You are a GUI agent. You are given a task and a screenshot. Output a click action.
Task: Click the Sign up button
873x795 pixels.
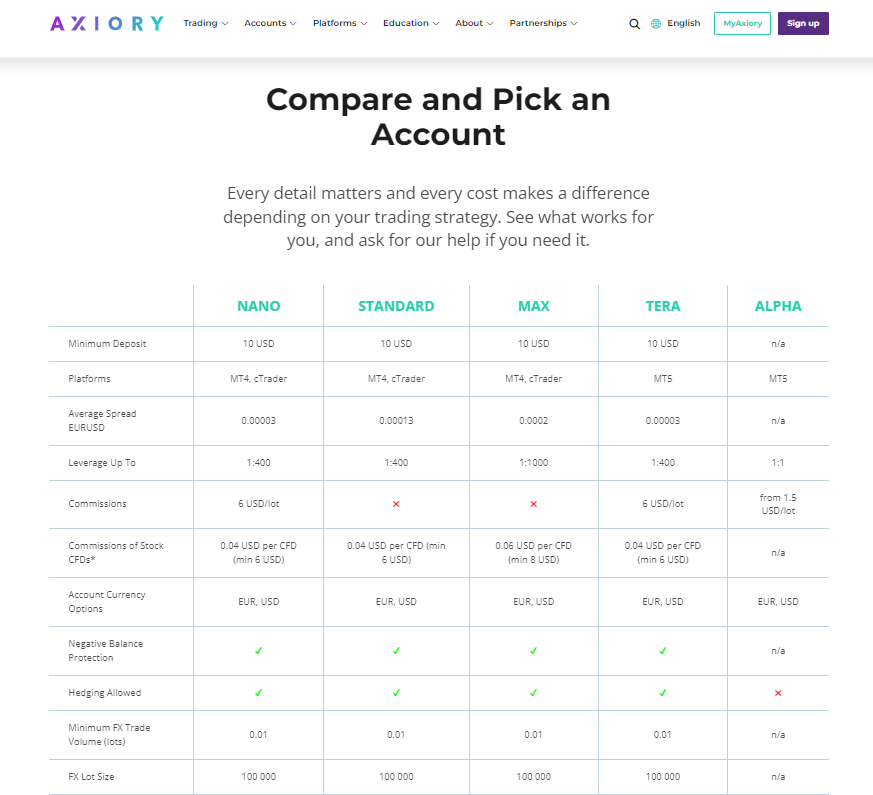point(802,23)
